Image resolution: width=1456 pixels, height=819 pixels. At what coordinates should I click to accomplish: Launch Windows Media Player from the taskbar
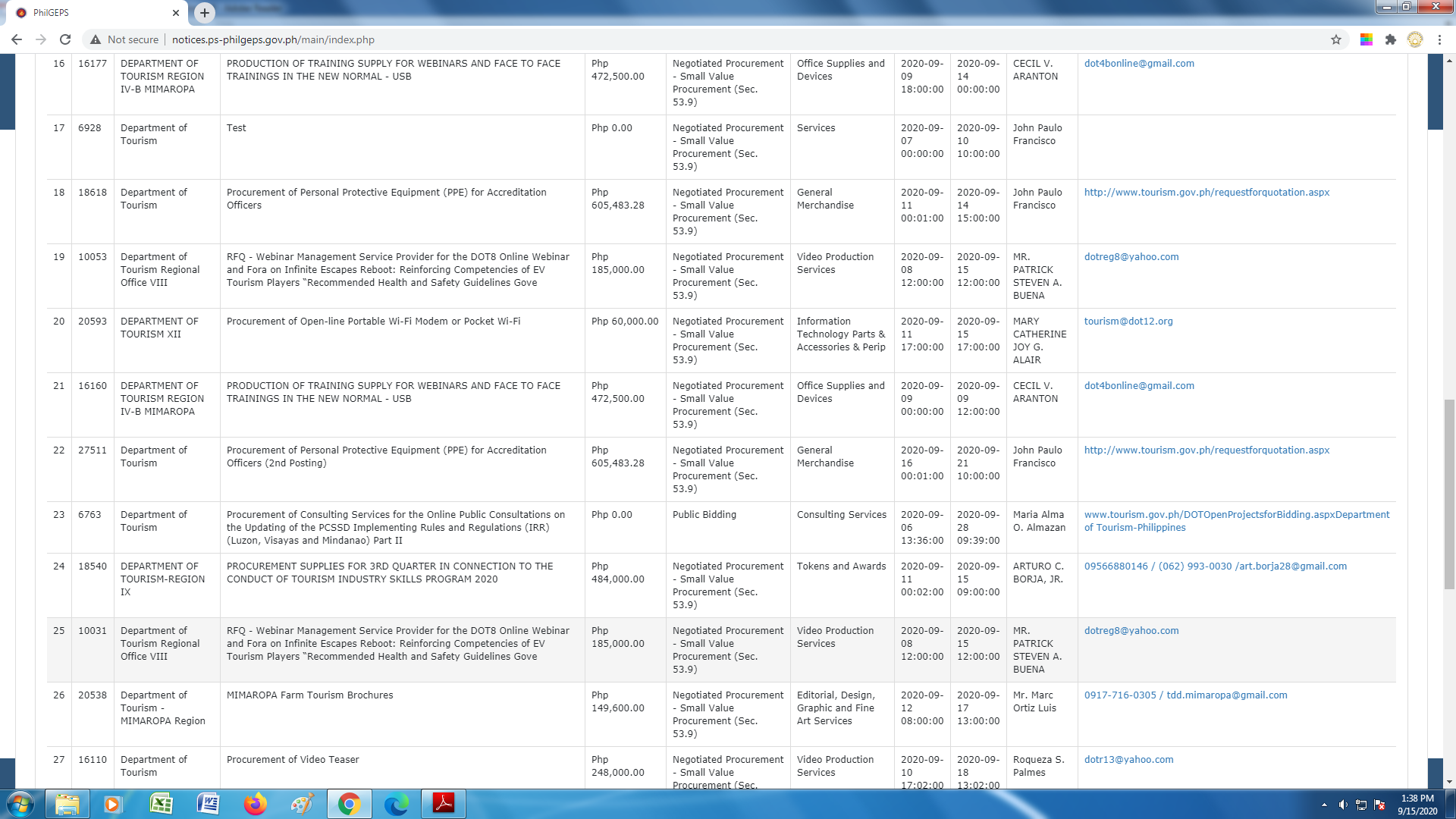pos(112,804)
